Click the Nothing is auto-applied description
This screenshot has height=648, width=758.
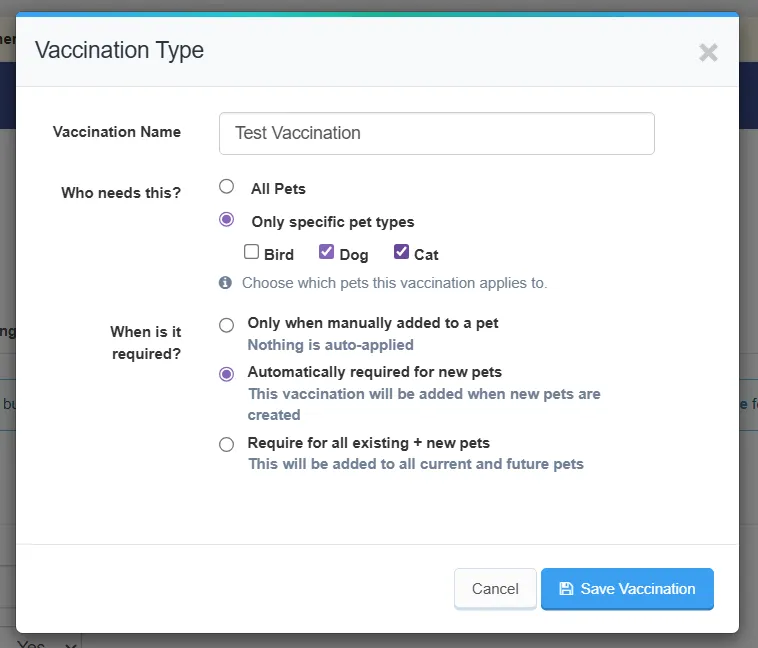pos(331,345)
